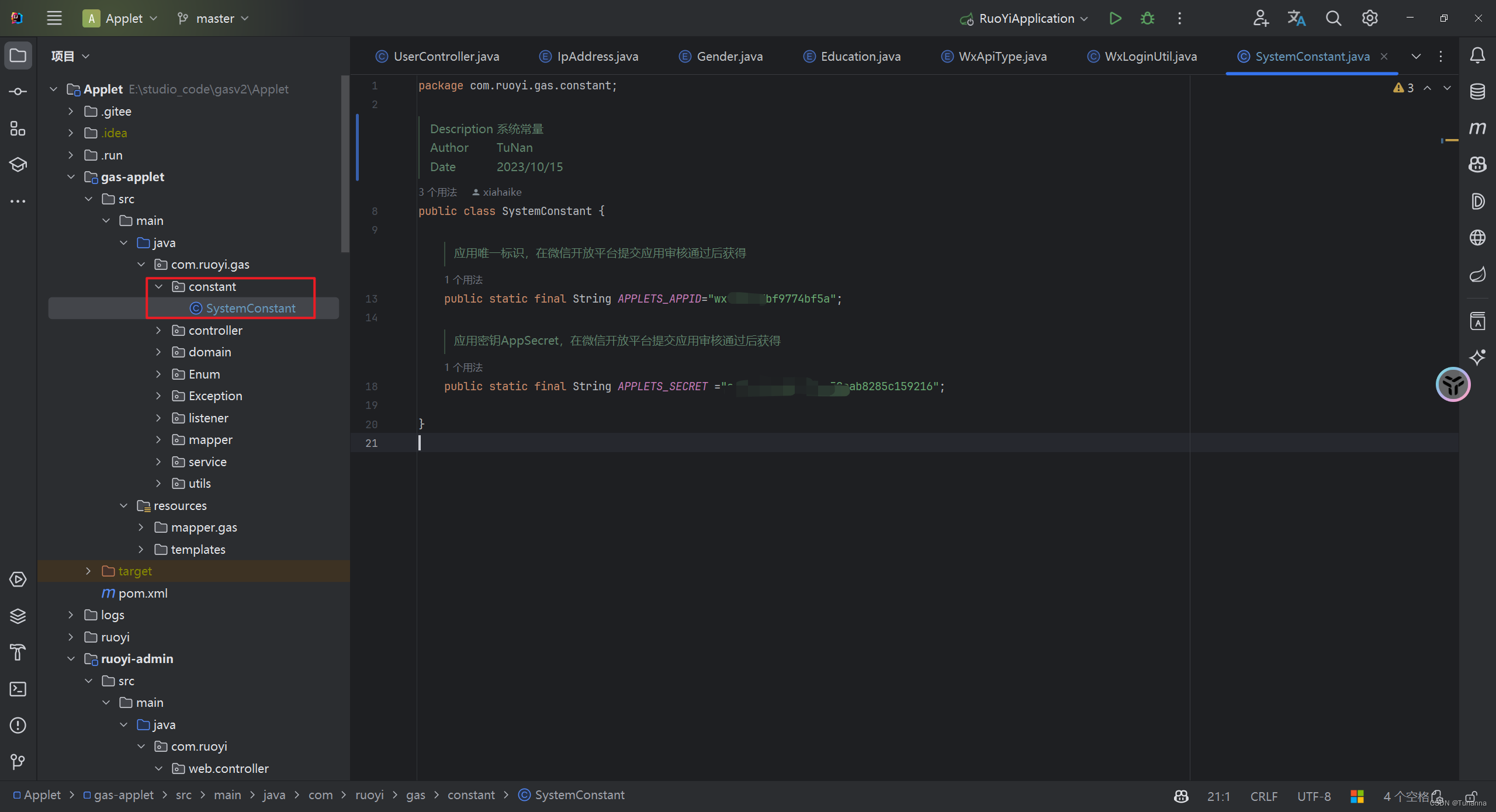Open the IDE notifications bell
The width and height of the screenshot is (1496, 812).
click(x=1477, y=55)
